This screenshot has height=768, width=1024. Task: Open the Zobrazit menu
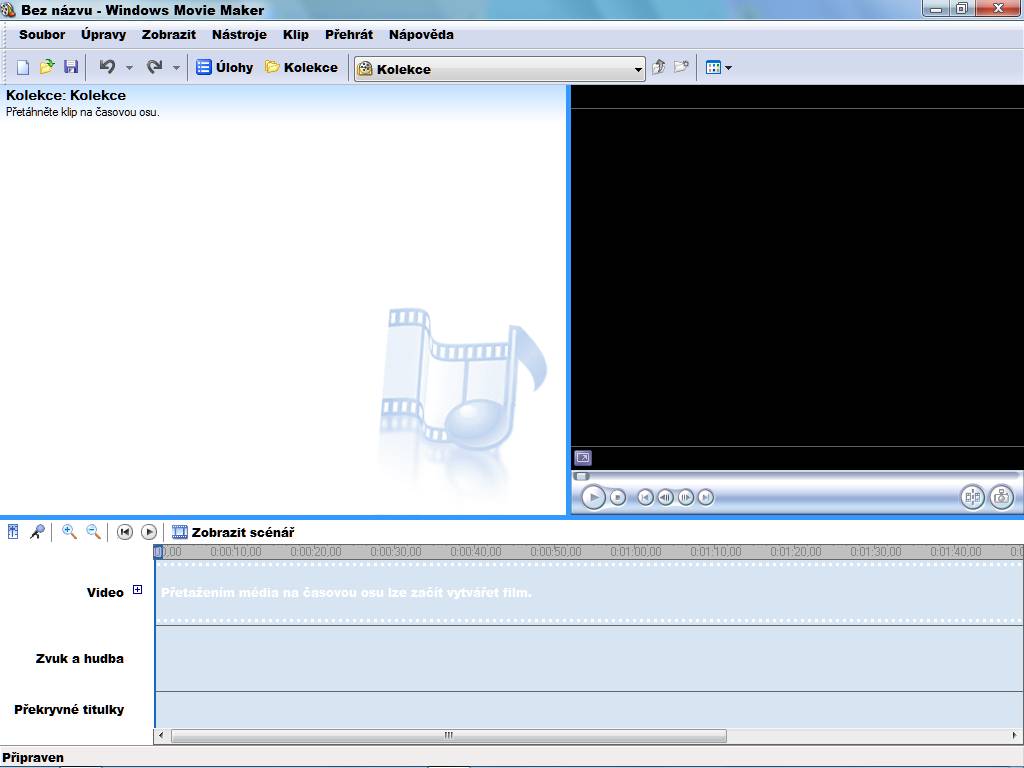(x=168, y=35)
